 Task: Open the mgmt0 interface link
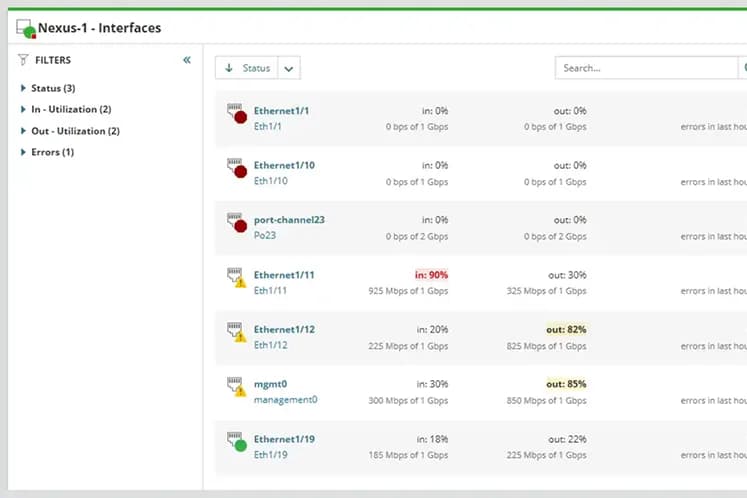point(271,384)
